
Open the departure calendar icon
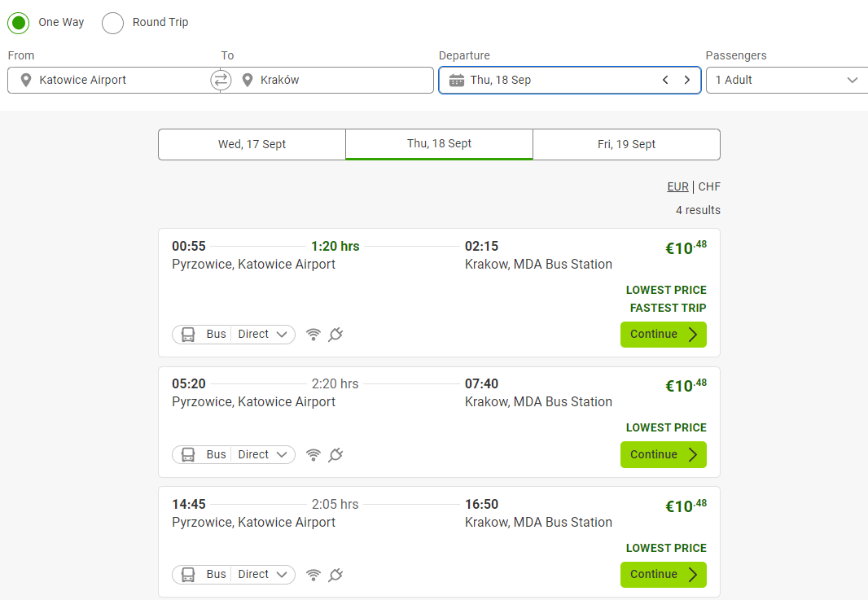pyautogui.click(x=457, y=80)
